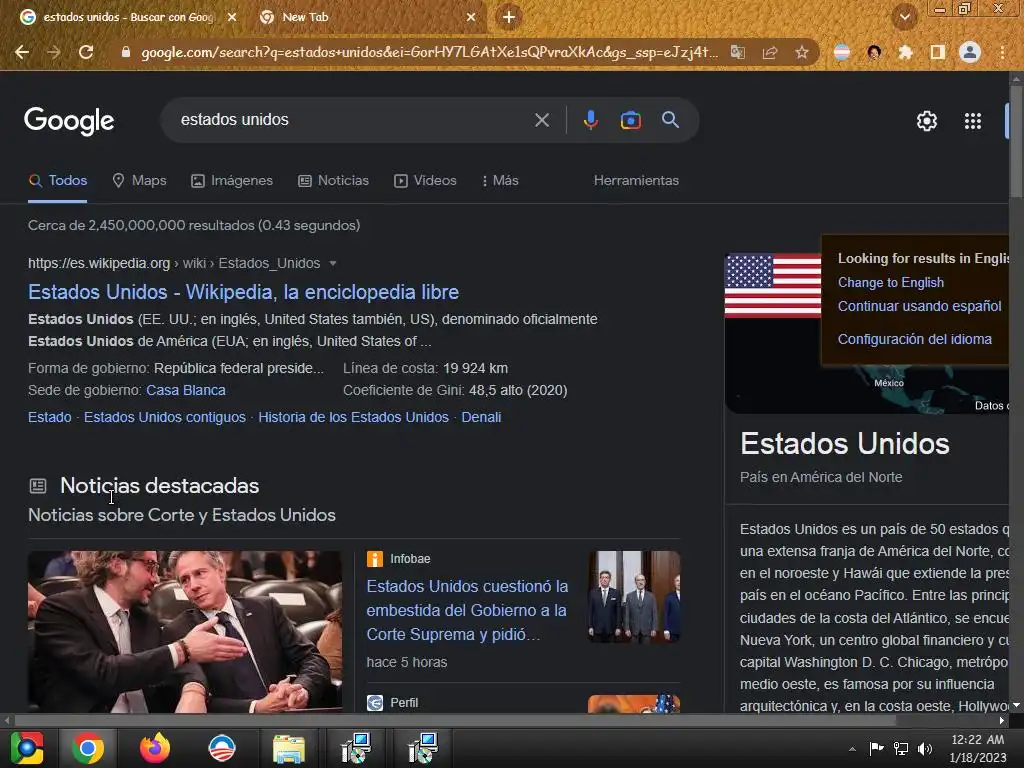Click inside the Google search text field
1024x768 pixels.
[353, 120]
